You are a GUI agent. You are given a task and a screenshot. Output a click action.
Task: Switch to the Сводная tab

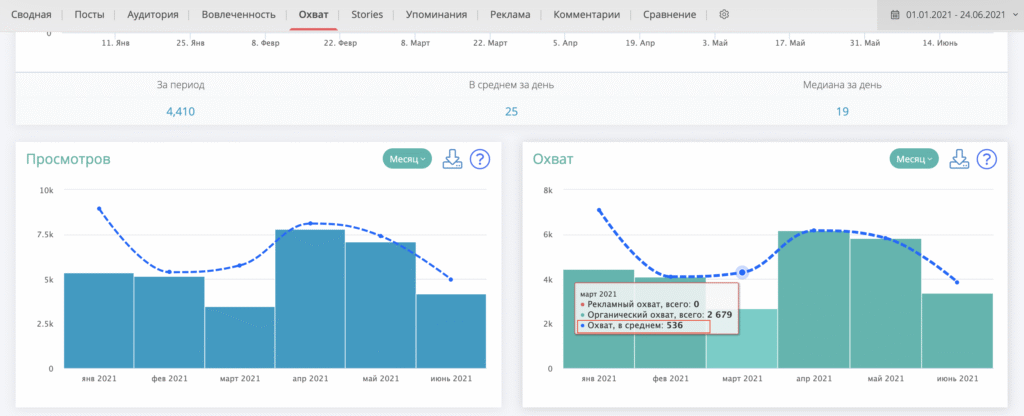[31, 15]
